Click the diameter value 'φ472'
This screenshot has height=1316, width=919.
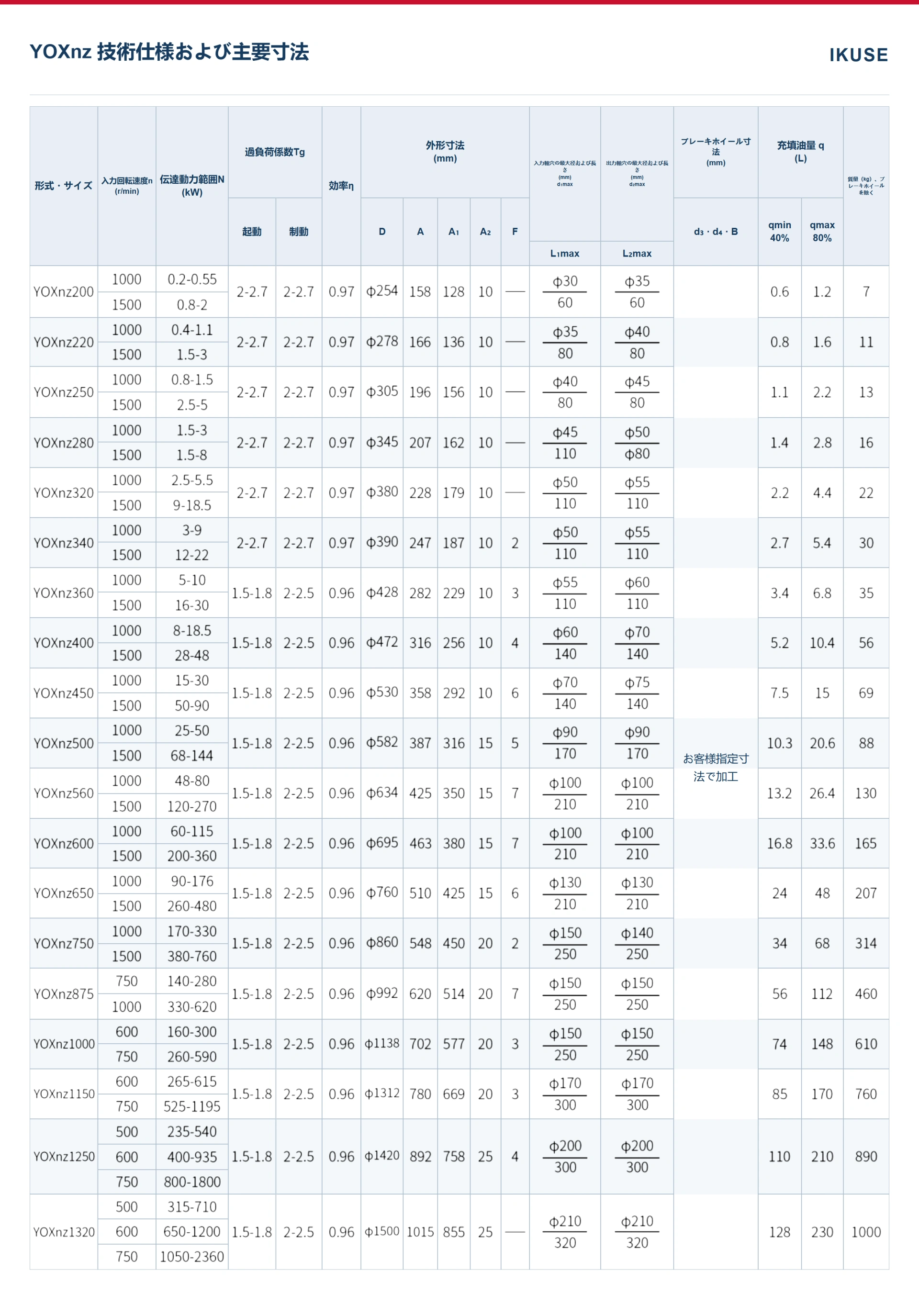pos(382,643)
